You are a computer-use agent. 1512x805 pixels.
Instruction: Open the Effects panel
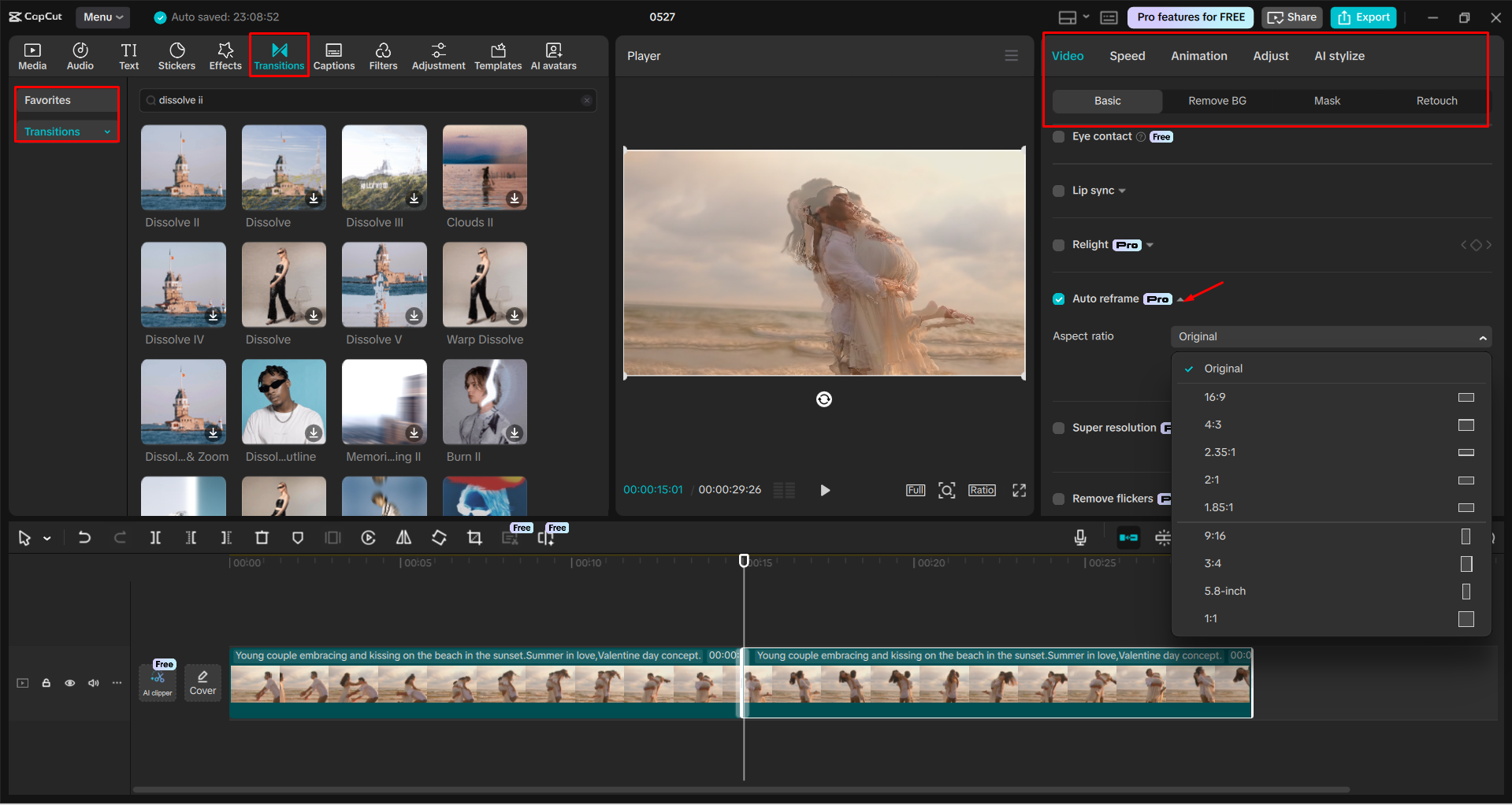click(x=225, y=55)
